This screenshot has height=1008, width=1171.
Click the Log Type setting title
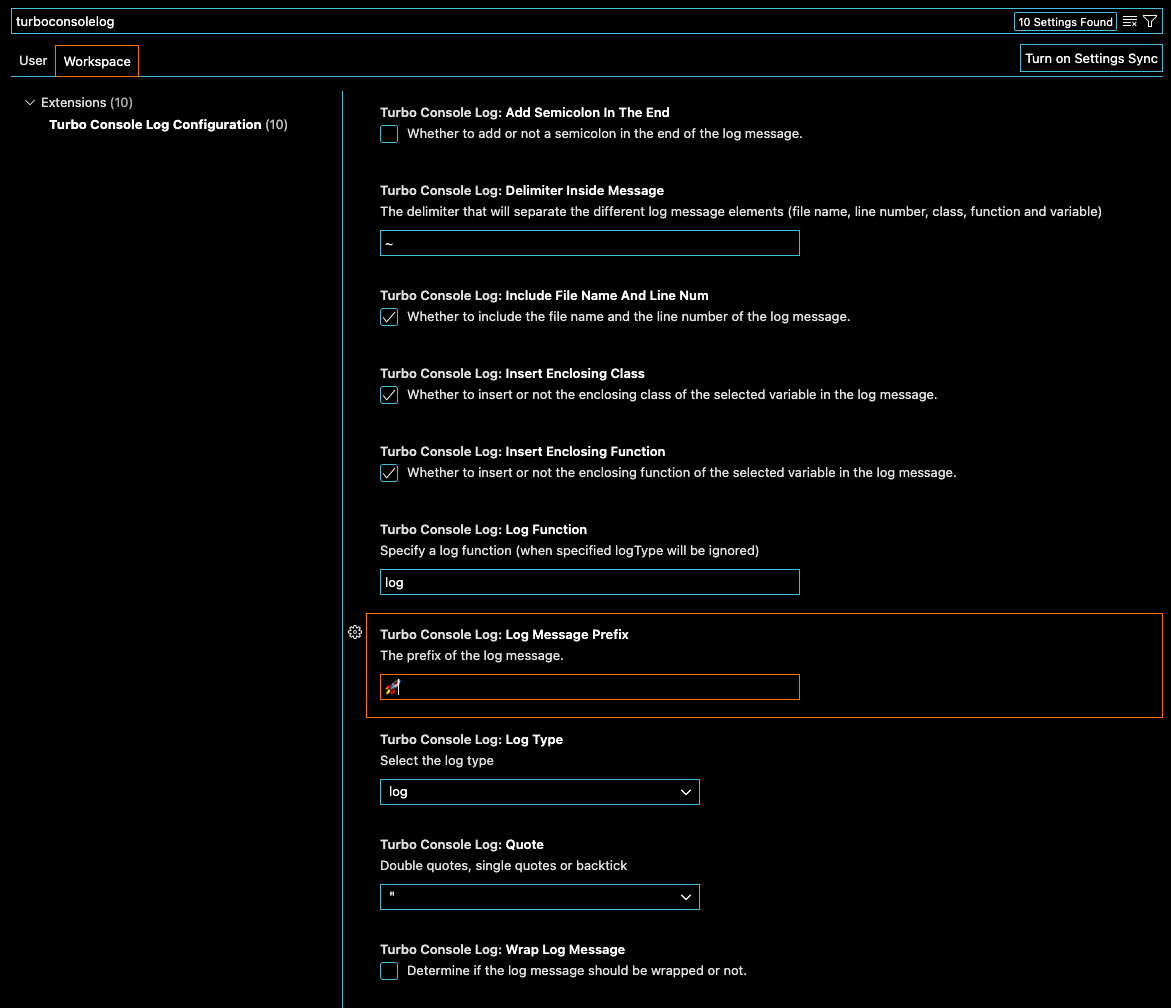tap(471, 739)
